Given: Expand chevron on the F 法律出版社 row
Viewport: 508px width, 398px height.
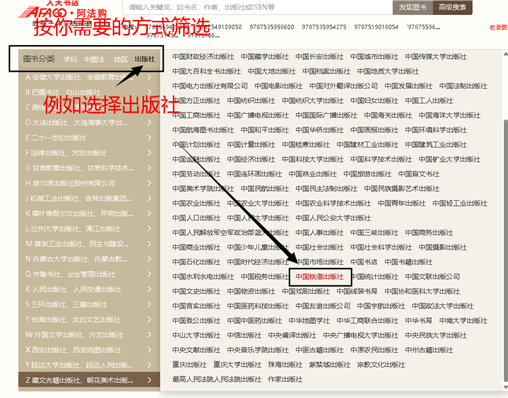Looking at the screenshot, I should tap(149, 153).
